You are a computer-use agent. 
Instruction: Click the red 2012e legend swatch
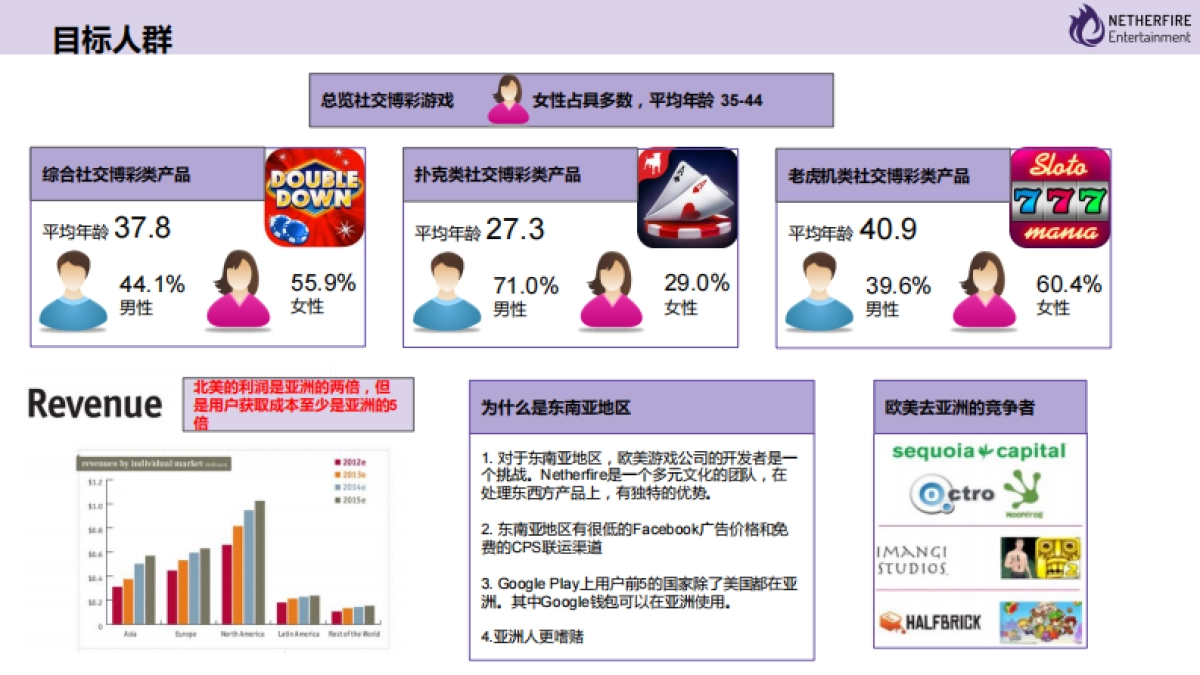click(336, 462)
